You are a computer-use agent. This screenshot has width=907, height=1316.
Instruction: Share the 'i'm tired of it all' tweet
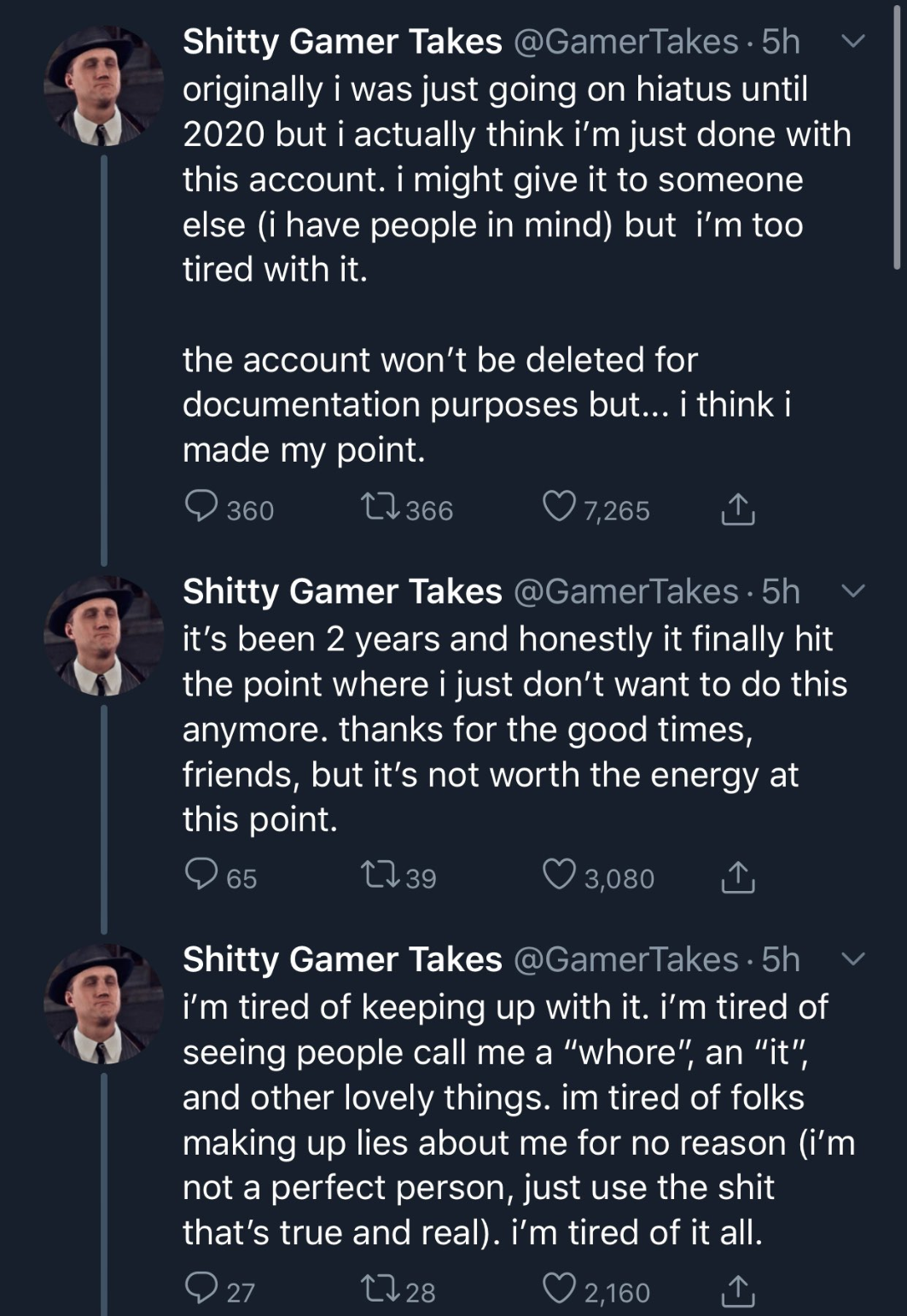pos(737,1290)
